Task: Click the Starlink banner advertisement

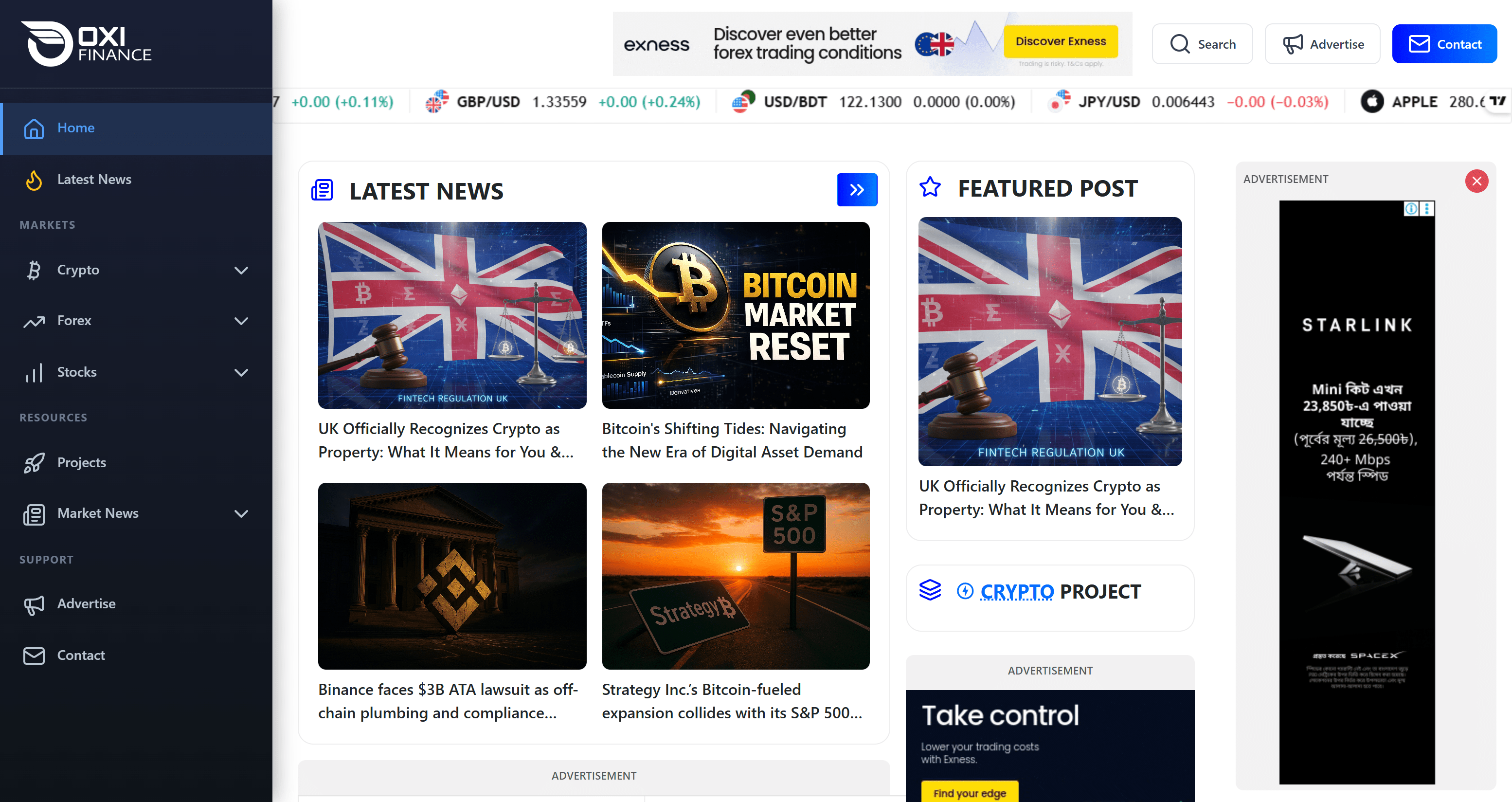Action: [1357, 492]
